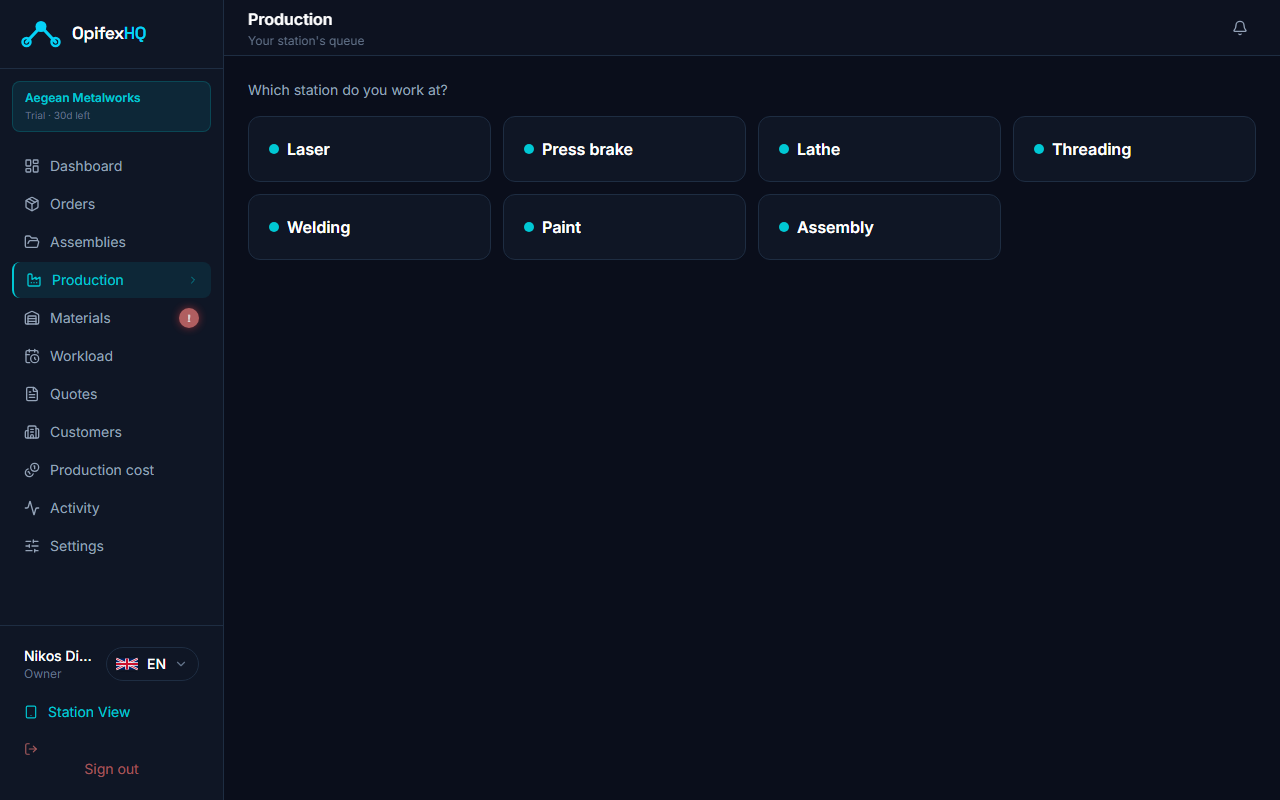1280x800 pixels.
Task: Navigate to Workload page
Action: [111, 356]
